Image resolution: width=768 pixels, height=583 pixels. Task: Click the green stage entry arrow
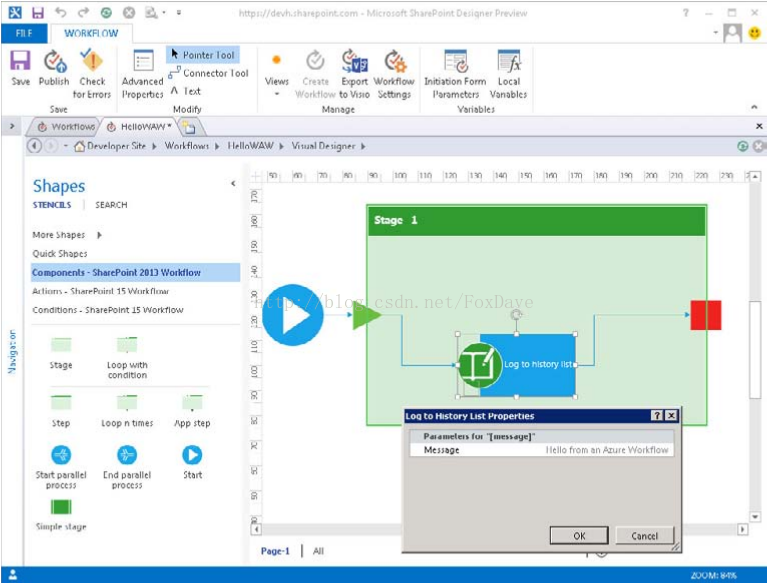click(x=366, y=315)
